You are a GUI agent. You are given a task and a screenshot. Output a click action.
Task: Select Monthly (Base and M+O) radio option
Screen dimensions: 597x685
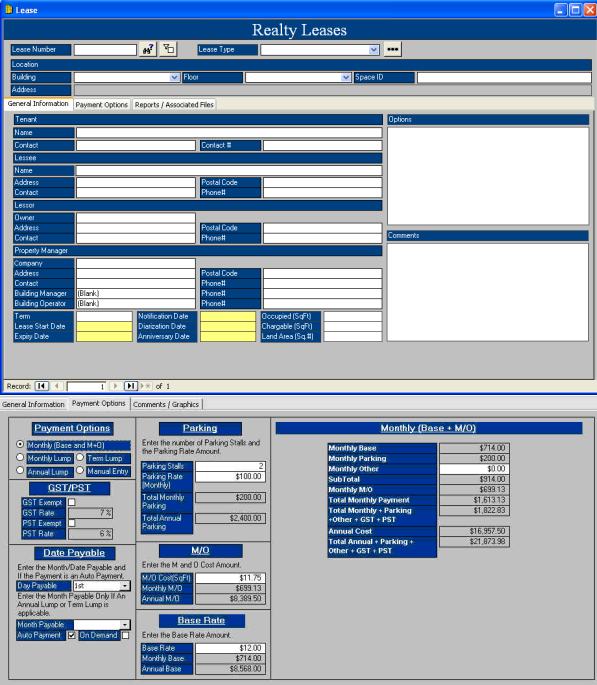point(20,444)
